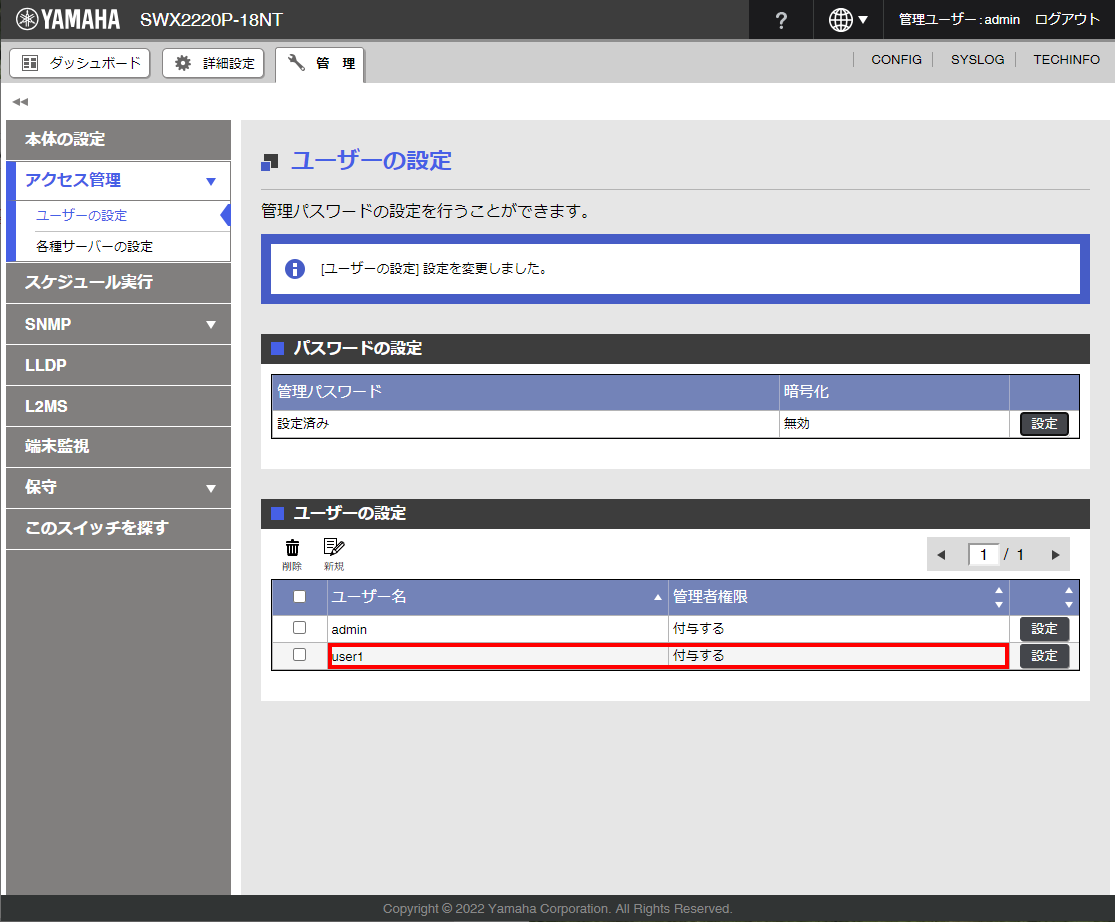This screenshot has height=922, width=1115.
Task: Check the admin user checkbox
Action: point(299,628)
